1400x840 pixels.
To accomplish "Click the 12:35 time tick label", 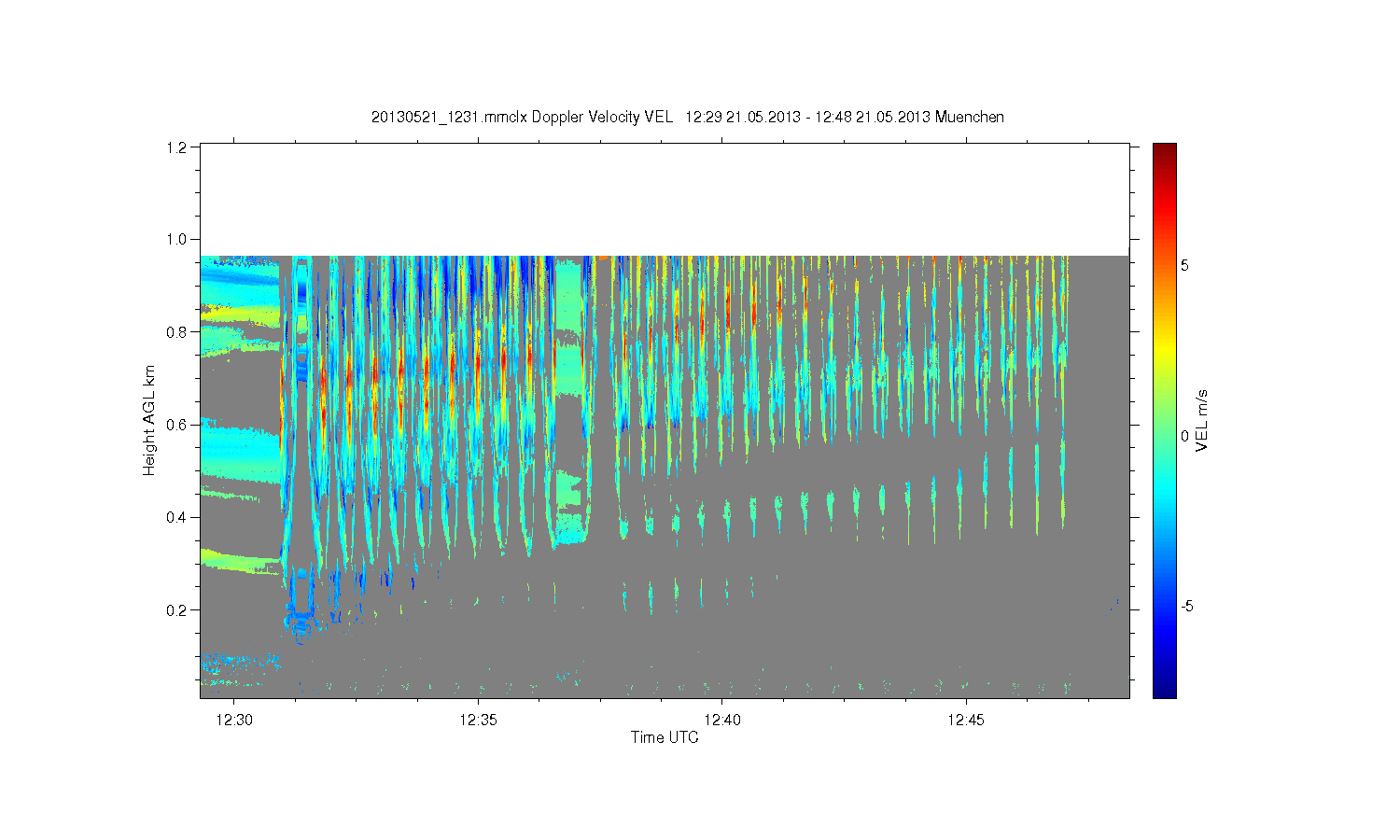I will click(478, 720).
